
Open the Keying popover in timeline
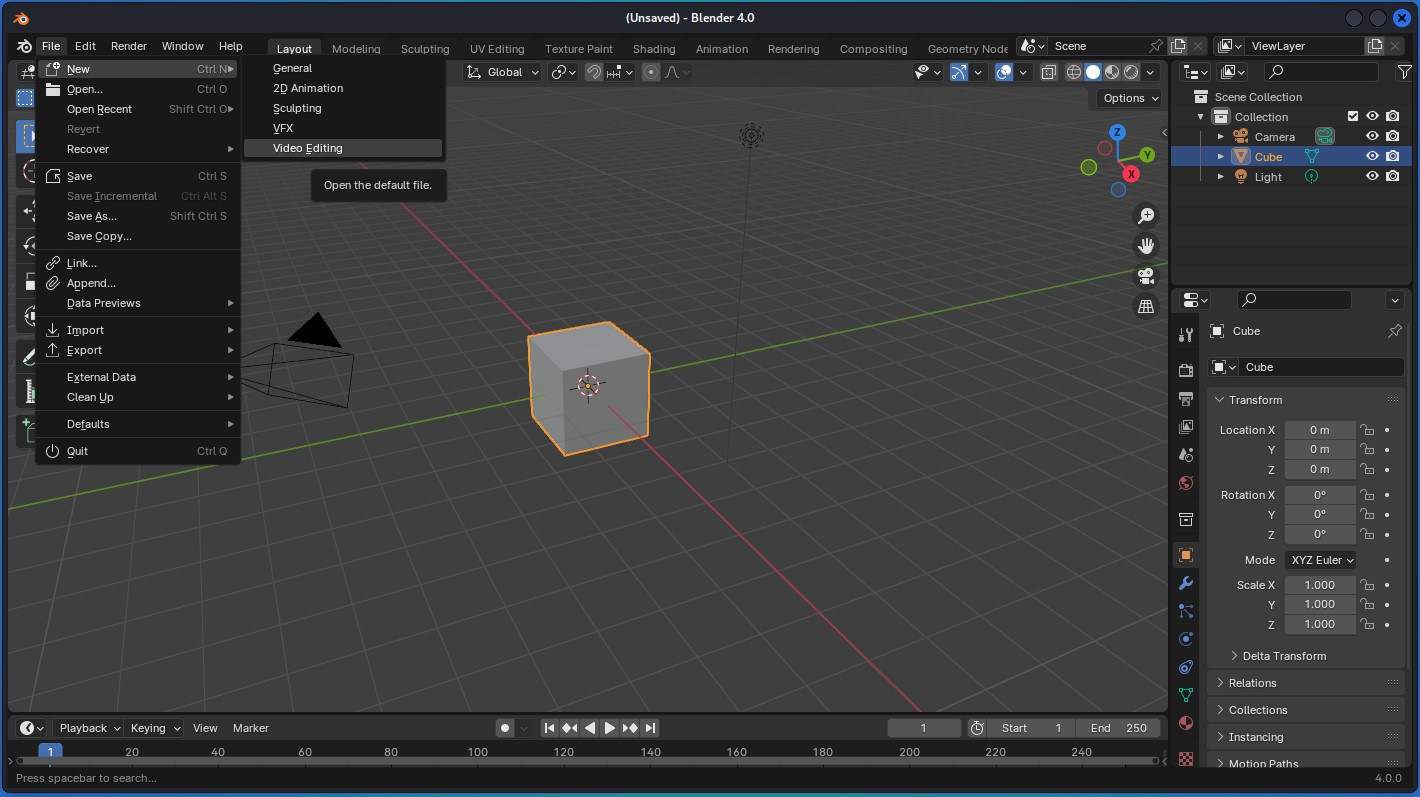coord(155,728)
